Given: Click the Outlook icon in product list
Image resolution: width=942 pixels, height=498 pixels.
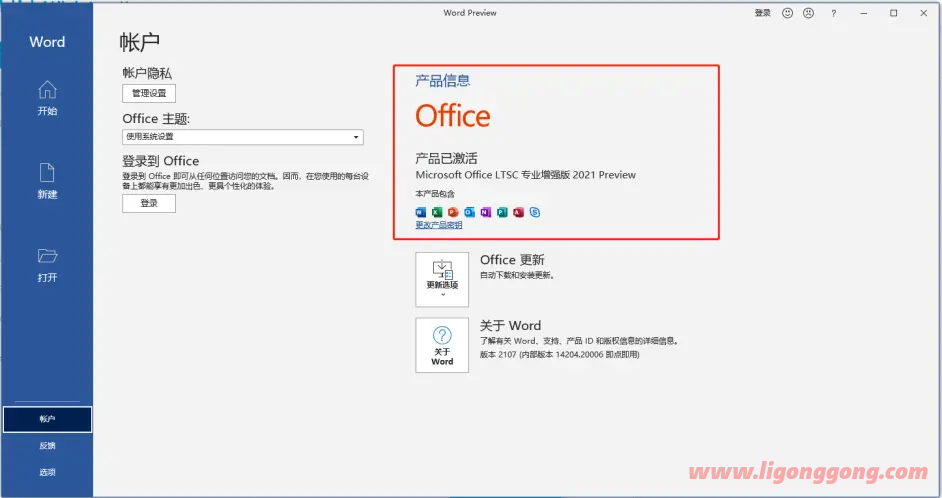Looking at the screenshot, I should (x=469, y=212).
